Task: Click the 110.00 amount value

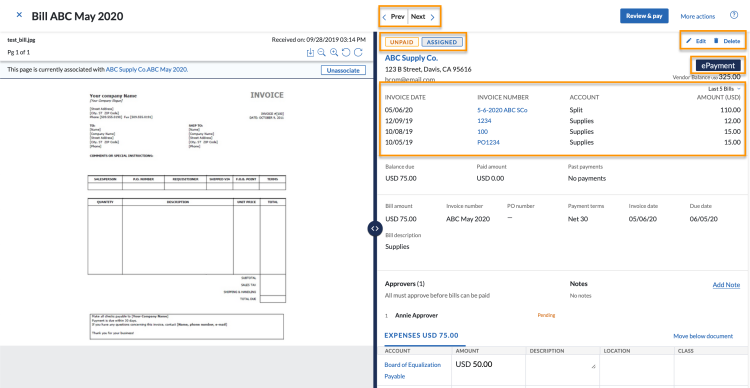Action: click(729, 110)
